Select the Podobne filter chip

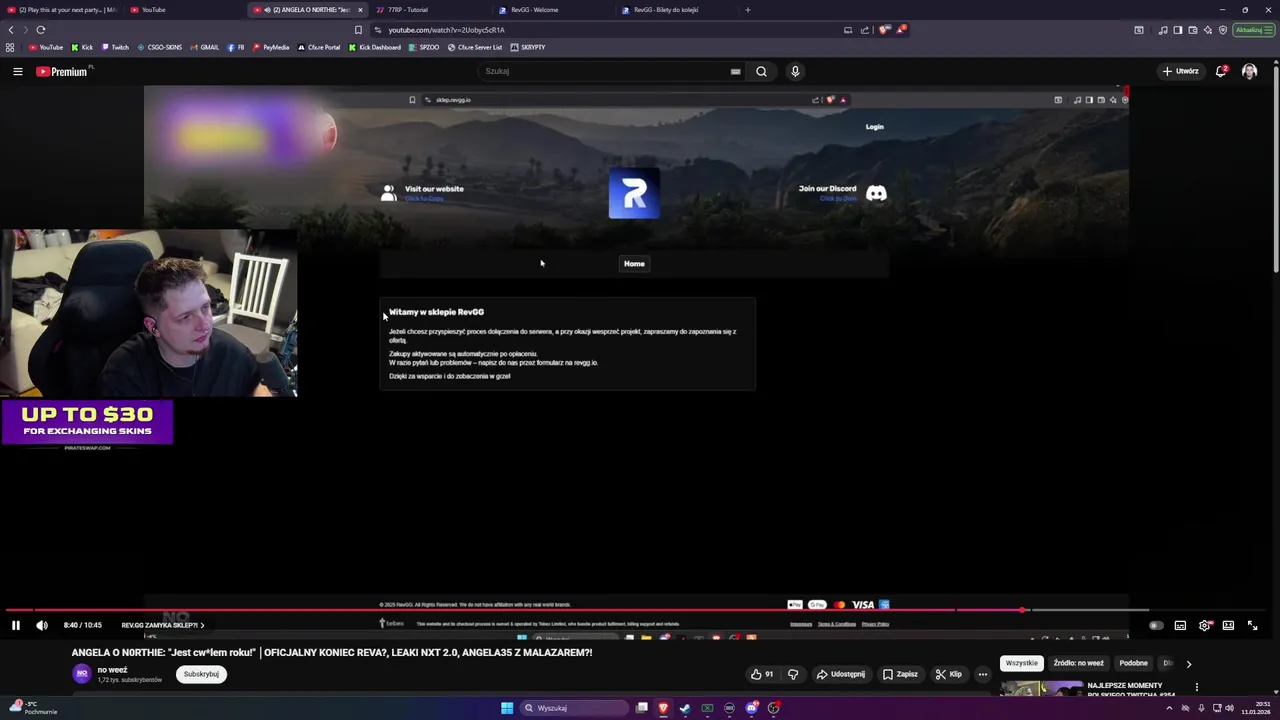[1134, 663]
